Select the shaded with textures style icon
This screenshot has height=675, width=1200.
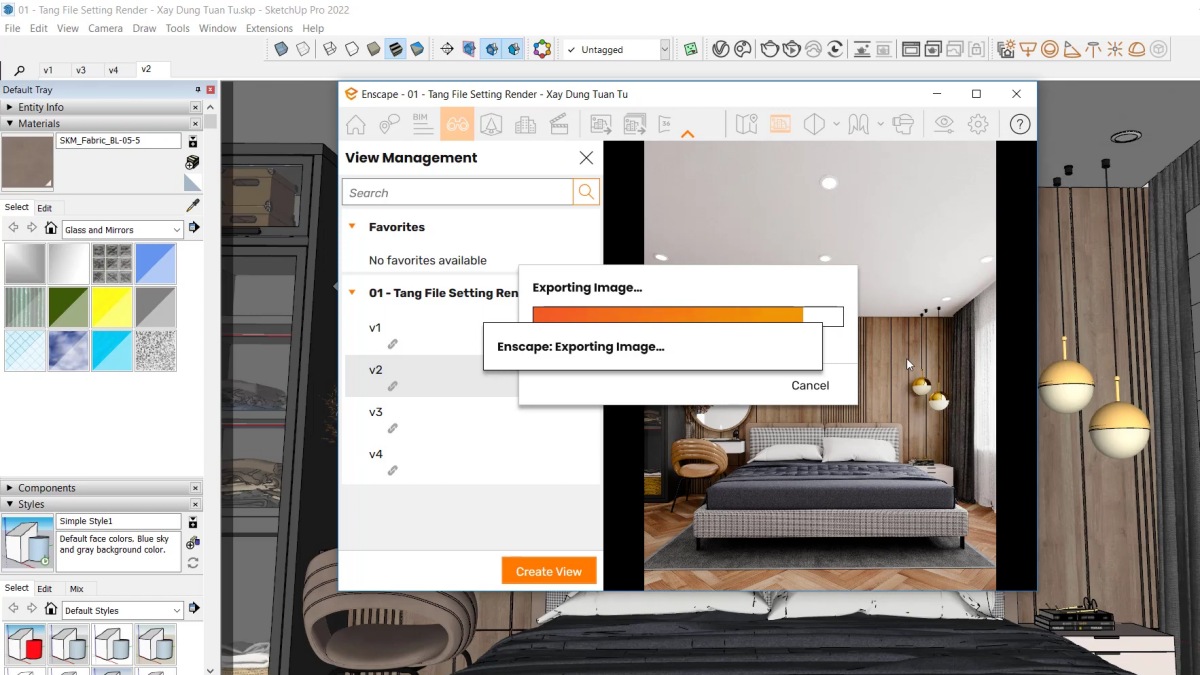tap(395, 49)
